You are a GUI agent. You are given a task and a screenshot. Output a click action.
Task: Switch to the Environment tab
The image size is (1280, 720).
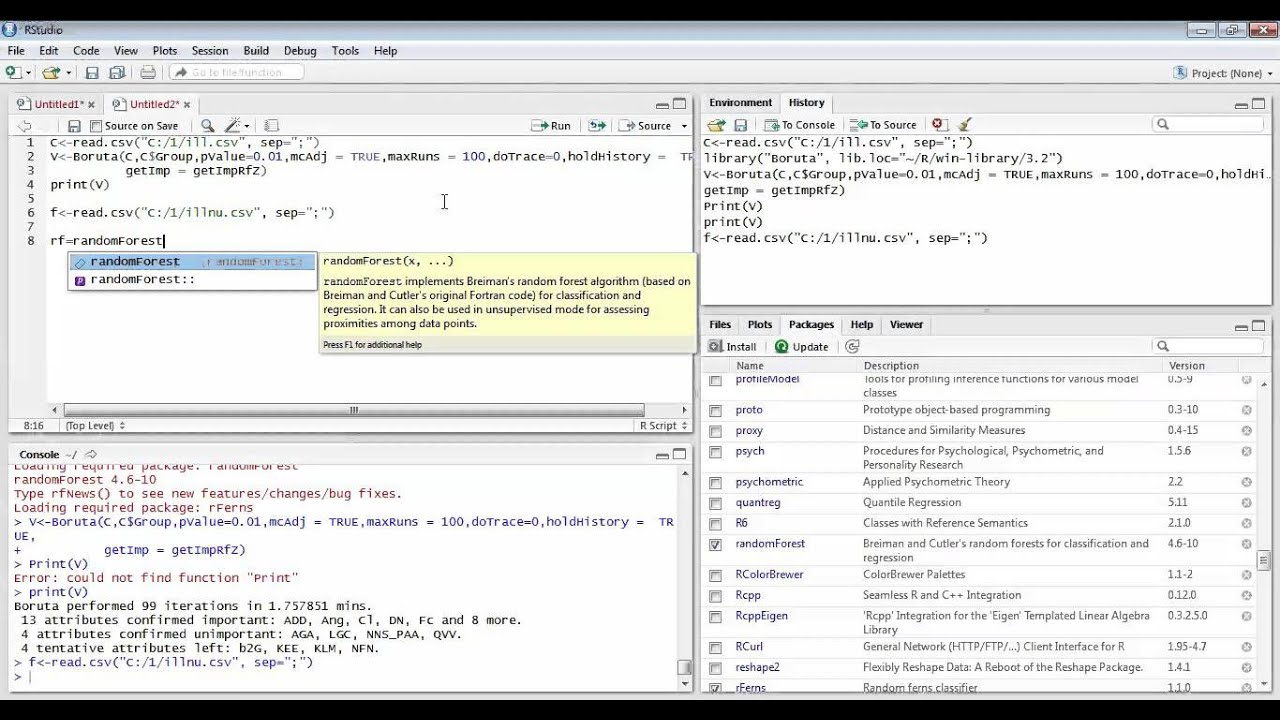click(741, 103)
